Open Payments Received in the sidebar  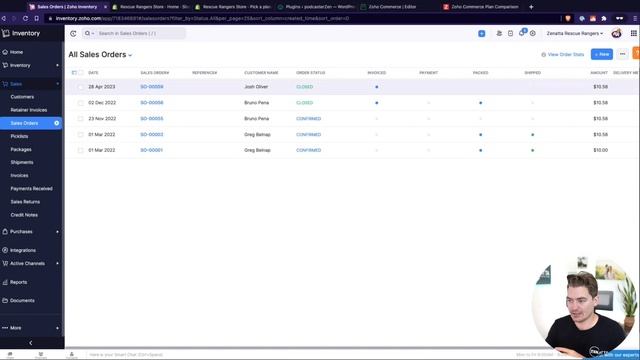pyautogui.click(x=31, y=189)
